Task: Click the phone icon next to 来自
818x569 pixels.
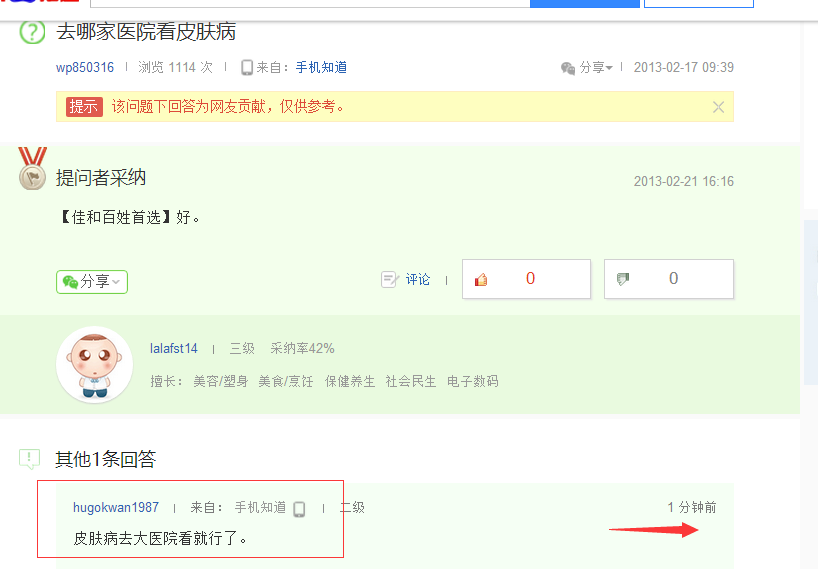Action: tap(247, 68)
